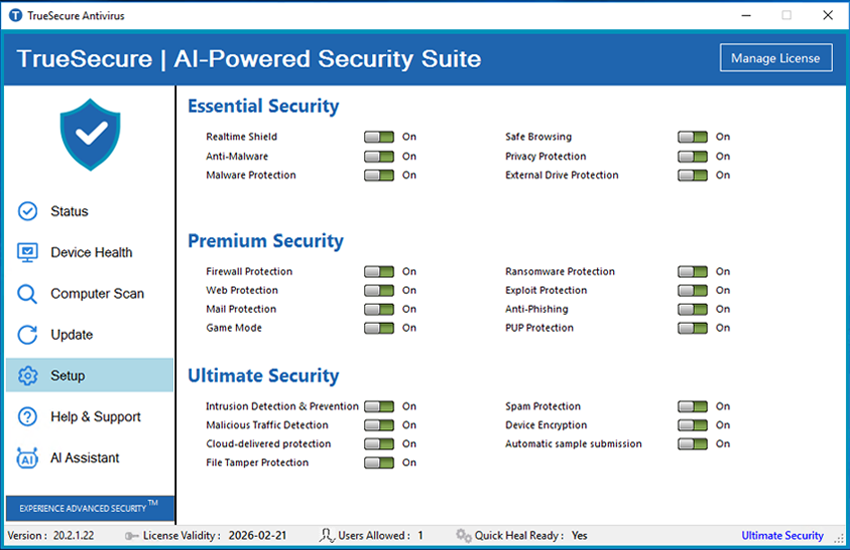Disable Device Encryption toggle

[x=692, y=426]
